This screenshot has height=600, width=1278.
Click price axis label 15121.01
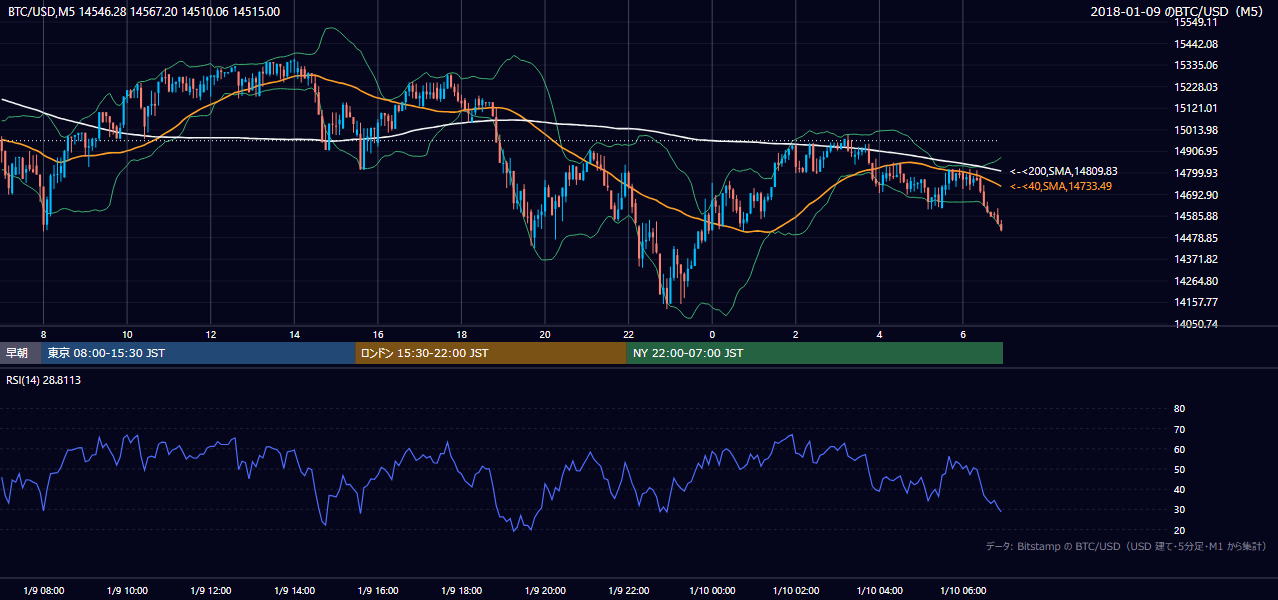coord(1196,108)
